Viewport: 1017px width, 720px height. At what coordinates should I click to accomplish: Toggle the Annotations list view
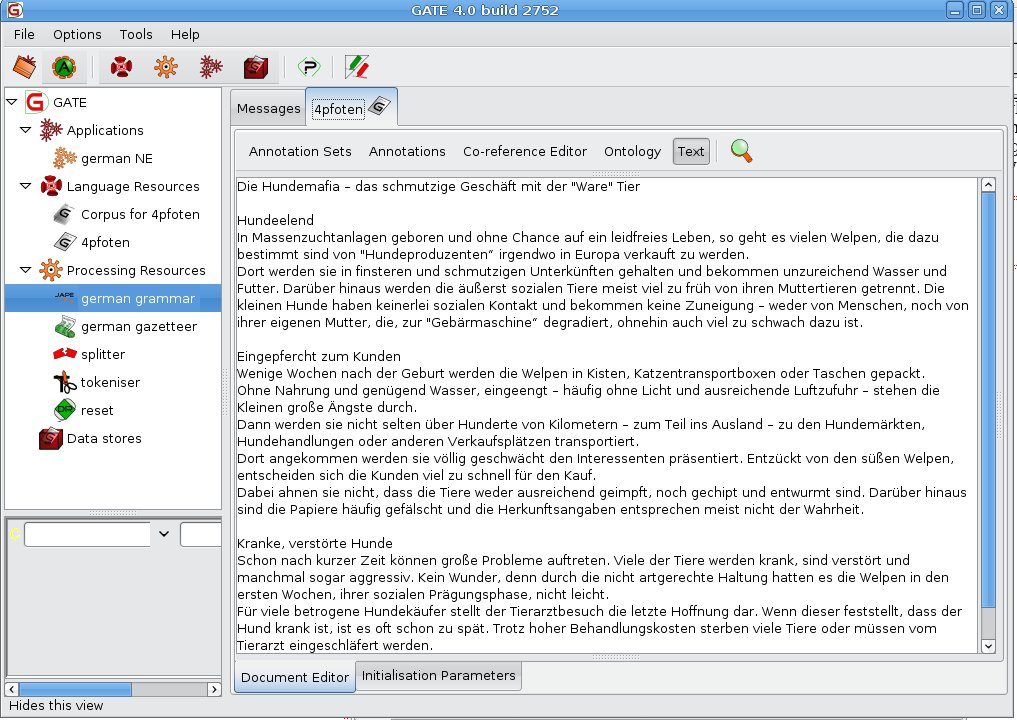point(407,151)
